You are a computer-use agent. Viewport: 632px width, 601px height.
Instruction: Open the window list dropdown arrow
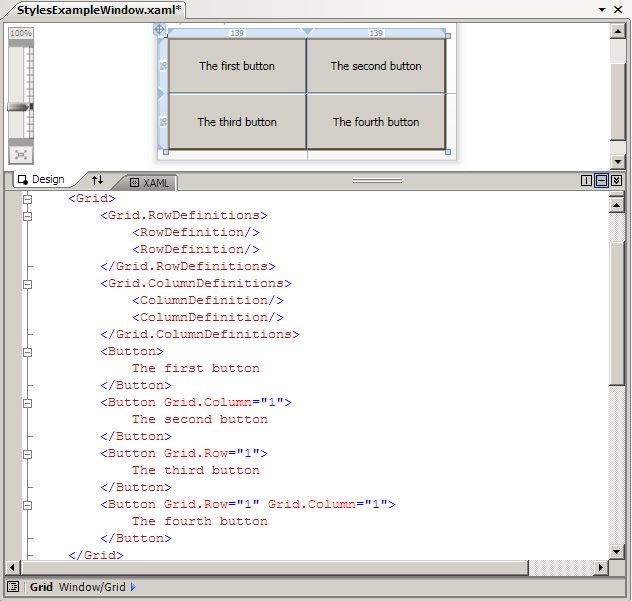coord(602,10)
